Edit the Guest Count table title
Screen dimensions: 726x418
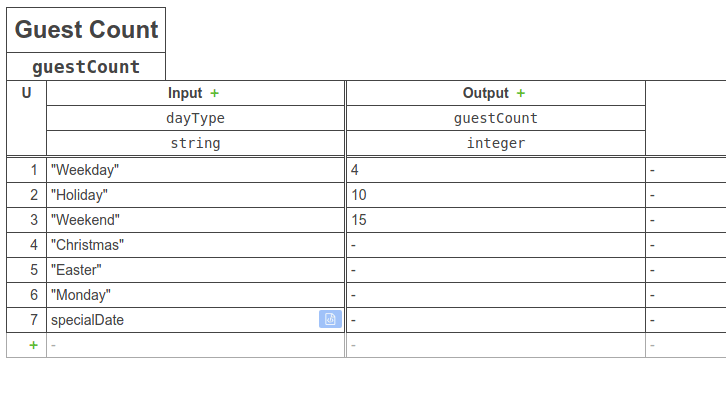[x=86, y=30]
